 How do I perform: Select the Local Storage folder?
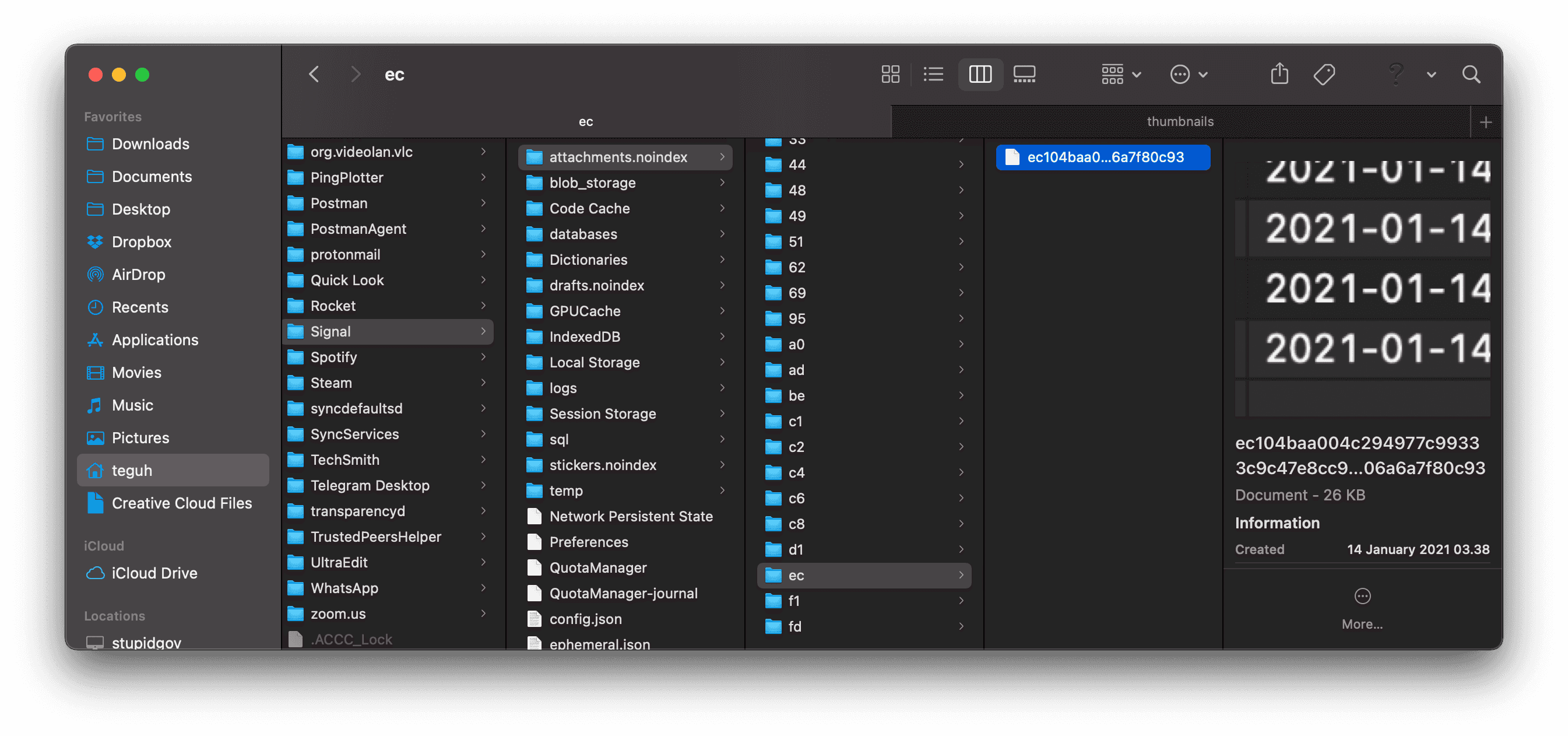594,362
